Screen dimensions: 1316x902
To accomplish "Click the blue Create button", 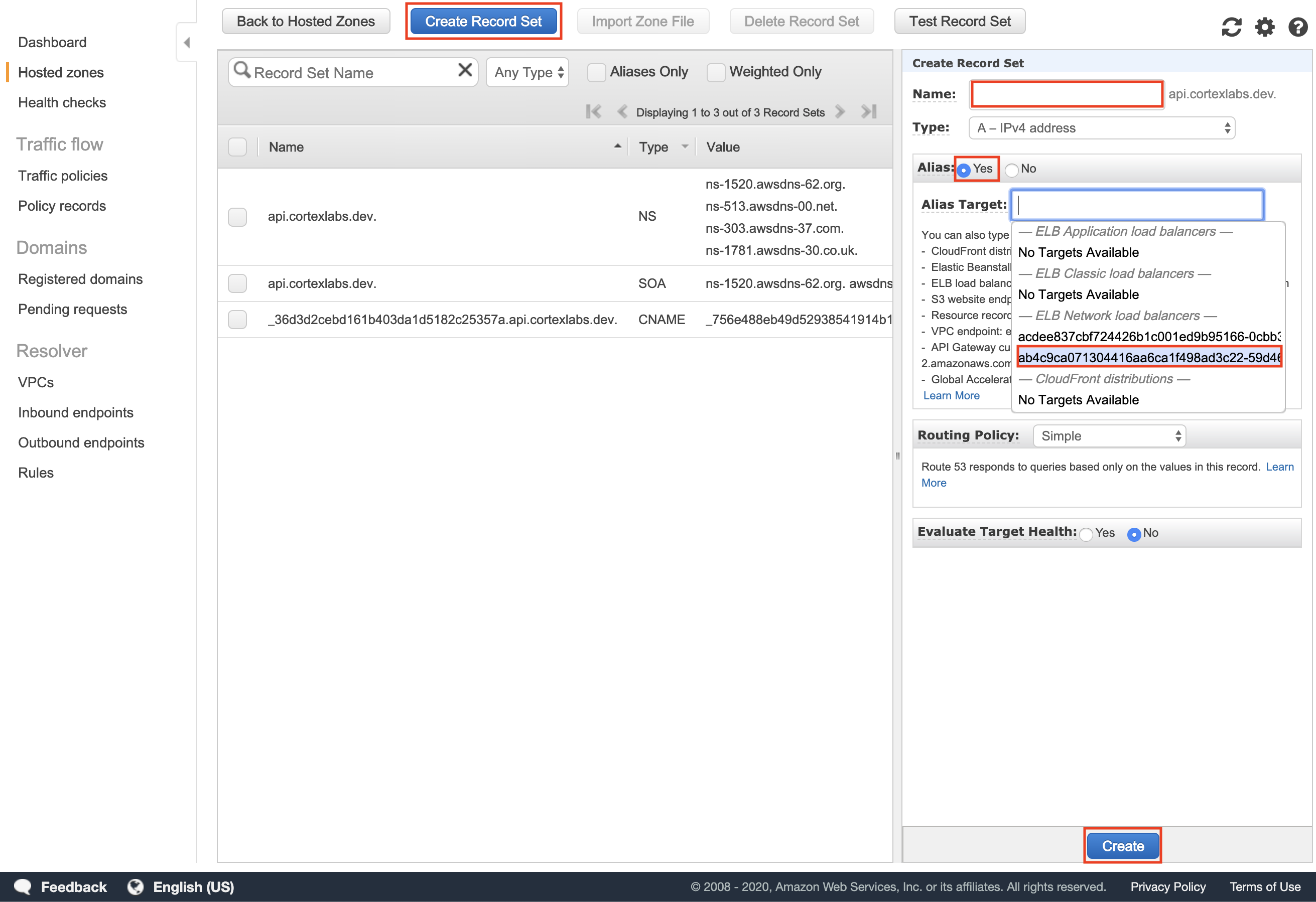I will (x=1122, y=845).
